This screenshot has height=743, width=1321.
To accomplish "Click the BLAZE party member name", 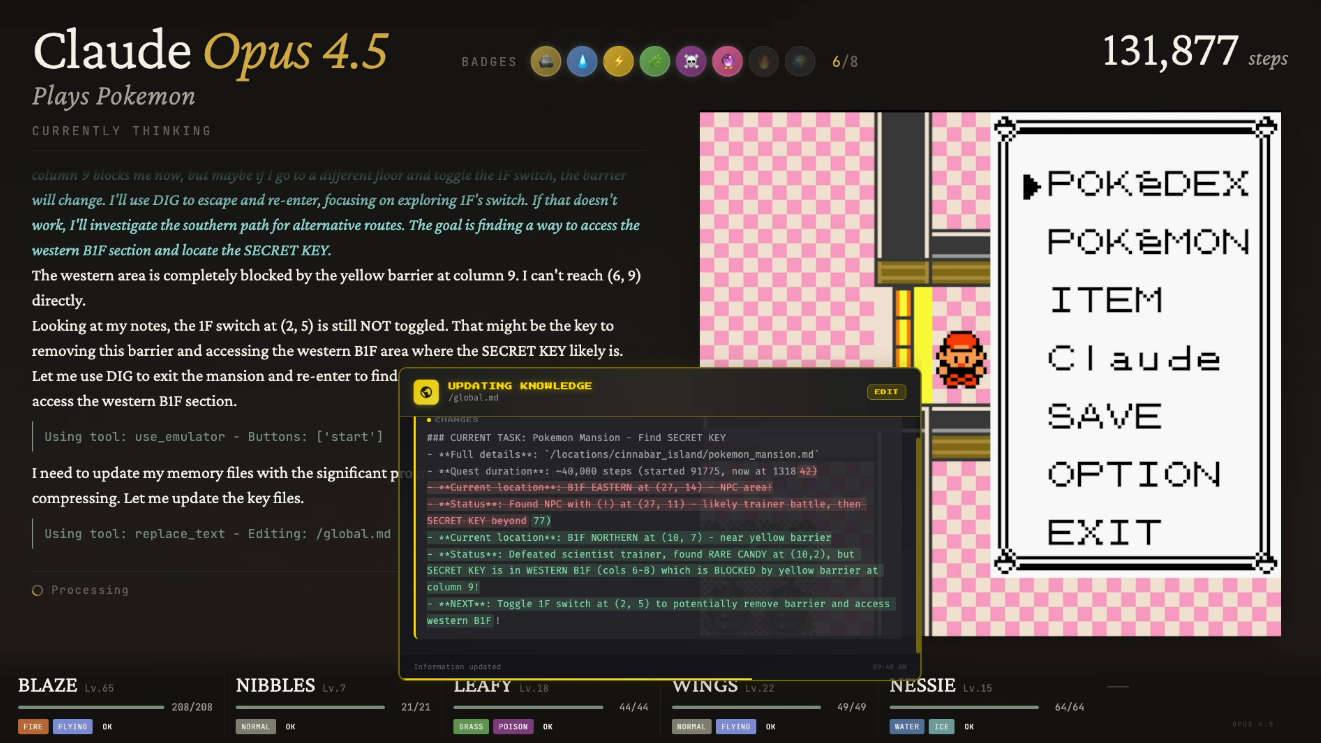I will (x=48, y=686).
